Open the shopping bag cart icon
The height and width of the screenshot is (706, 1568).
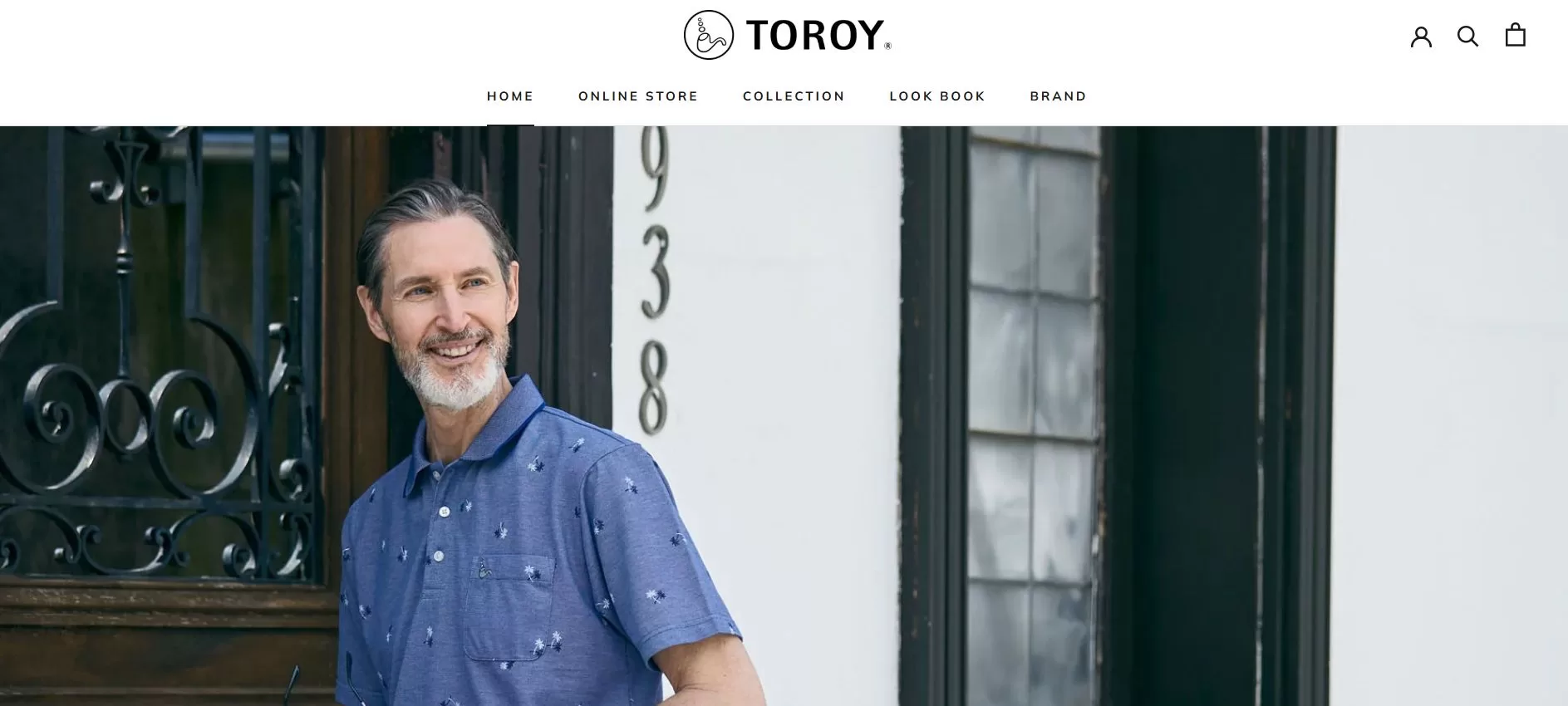tap(1516, 35)
